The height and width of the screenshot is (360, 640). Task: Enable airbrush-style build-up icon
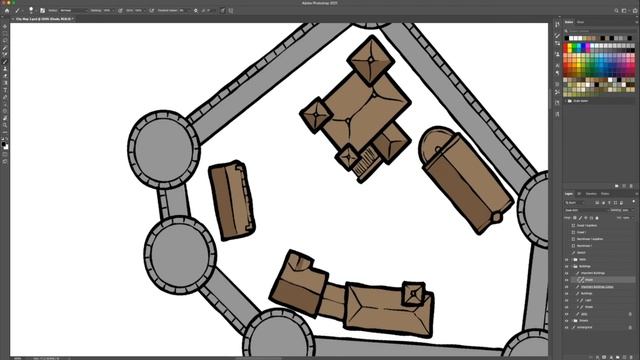pyautogui.click(x=151, y=11)
